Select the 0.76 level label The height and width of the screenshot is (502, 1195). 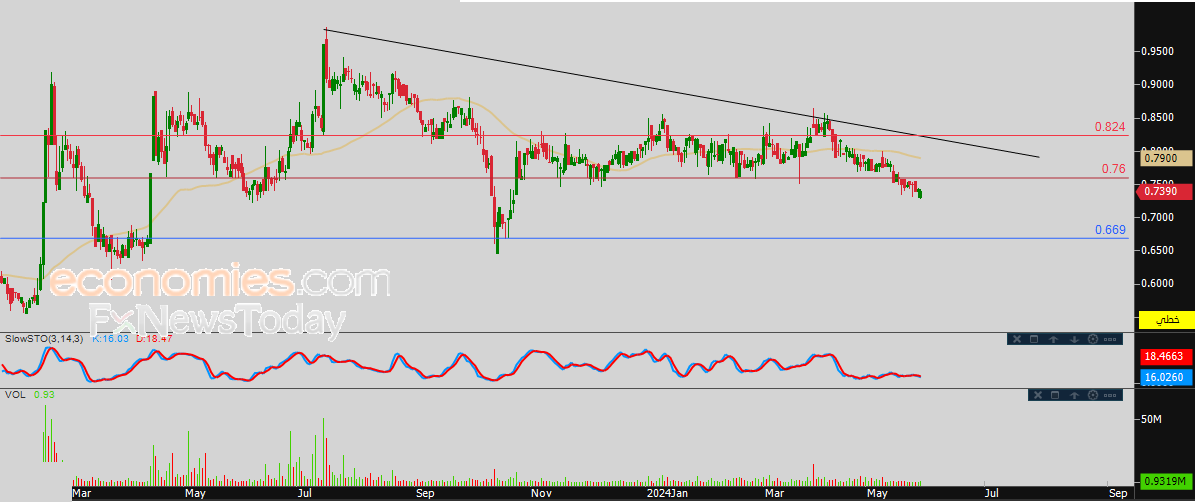(x=1113, y=168)
